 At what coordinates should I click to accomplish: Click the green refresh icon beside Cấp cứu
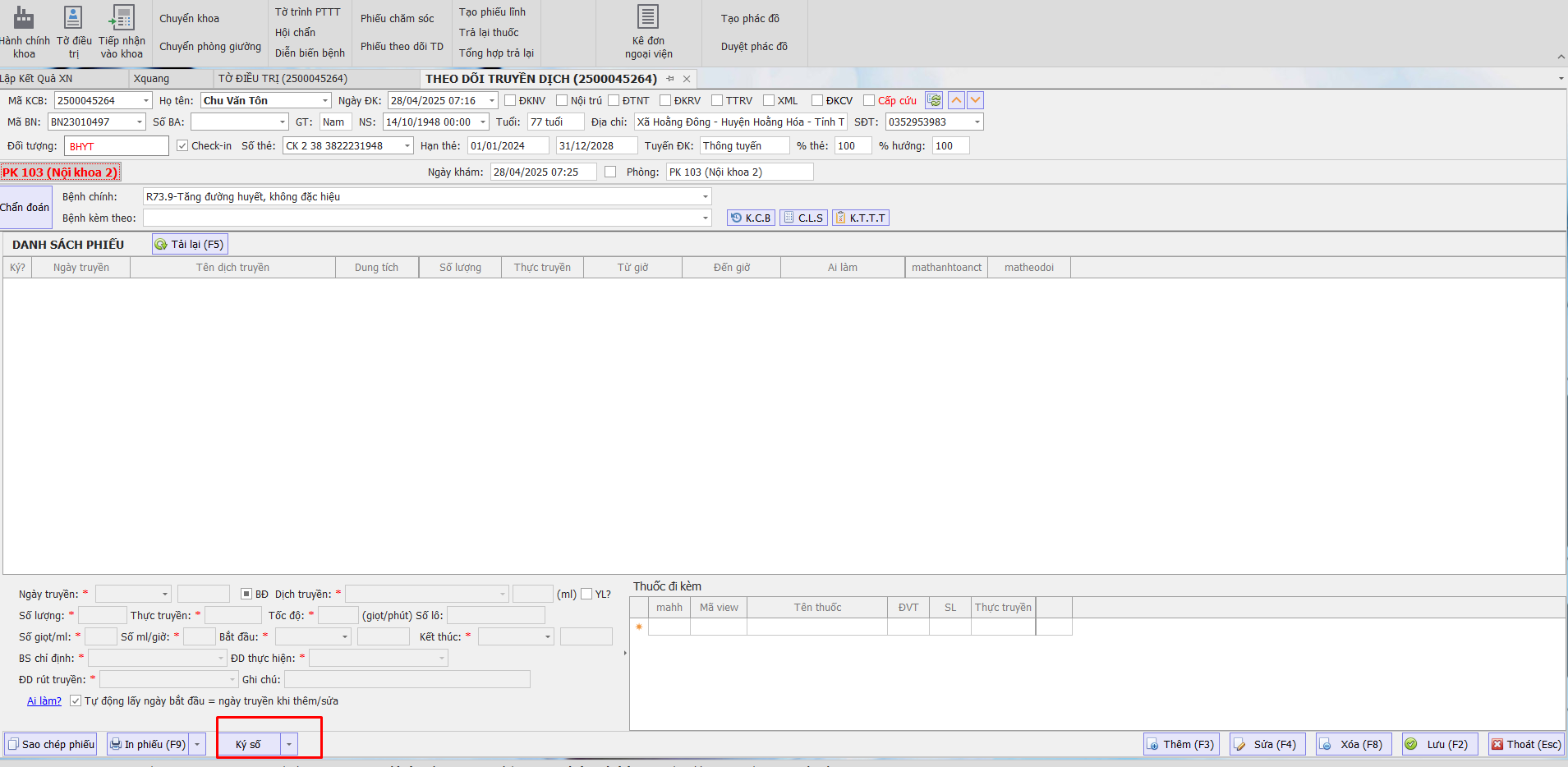[934, 100]
